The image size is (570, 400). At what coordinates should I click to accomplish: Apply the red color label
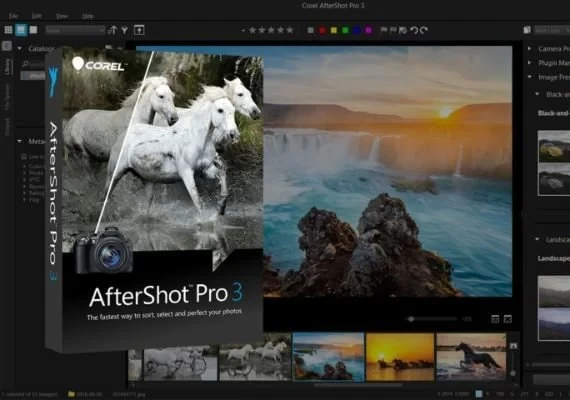(x=322, y=30)
